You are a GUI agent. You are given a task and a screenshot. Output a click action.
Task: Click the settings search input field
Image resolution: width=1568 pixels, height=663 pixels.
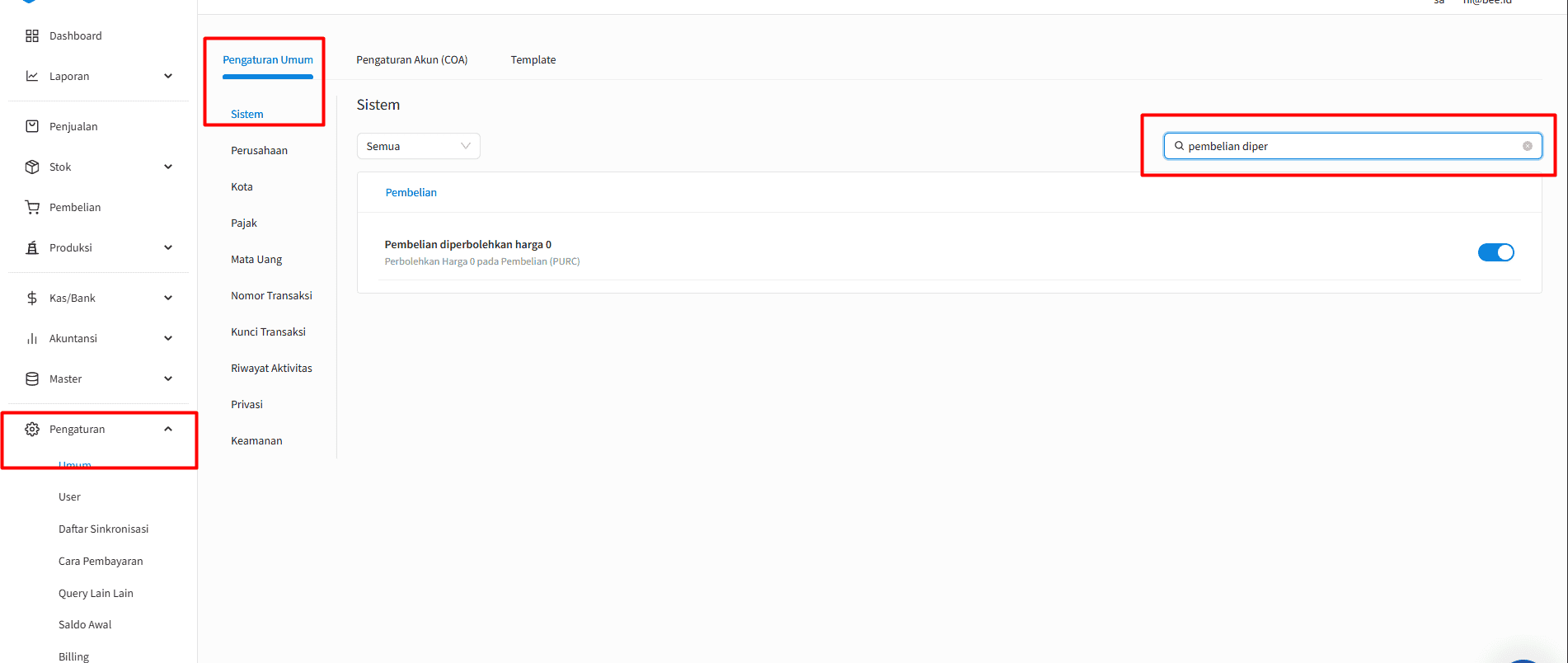point(1352,146)
